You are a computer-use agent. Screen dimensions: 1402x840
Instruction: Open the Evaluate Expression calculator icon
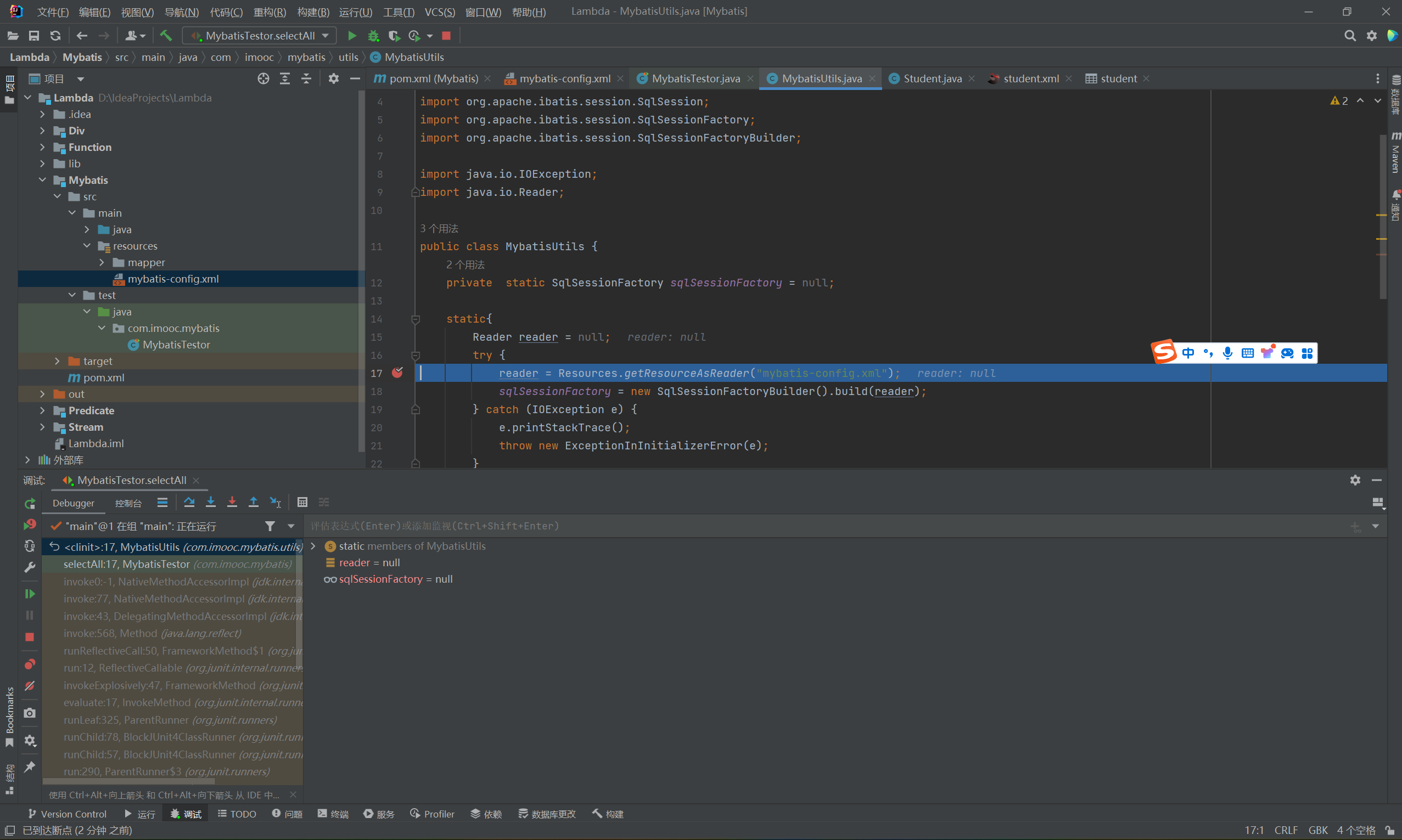(302, 503)
